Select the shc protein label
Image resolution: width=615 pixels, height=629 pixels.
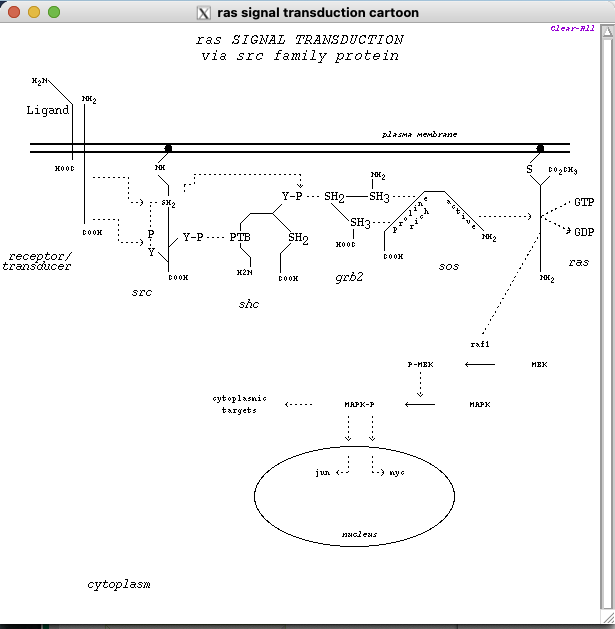pos(248,303)
